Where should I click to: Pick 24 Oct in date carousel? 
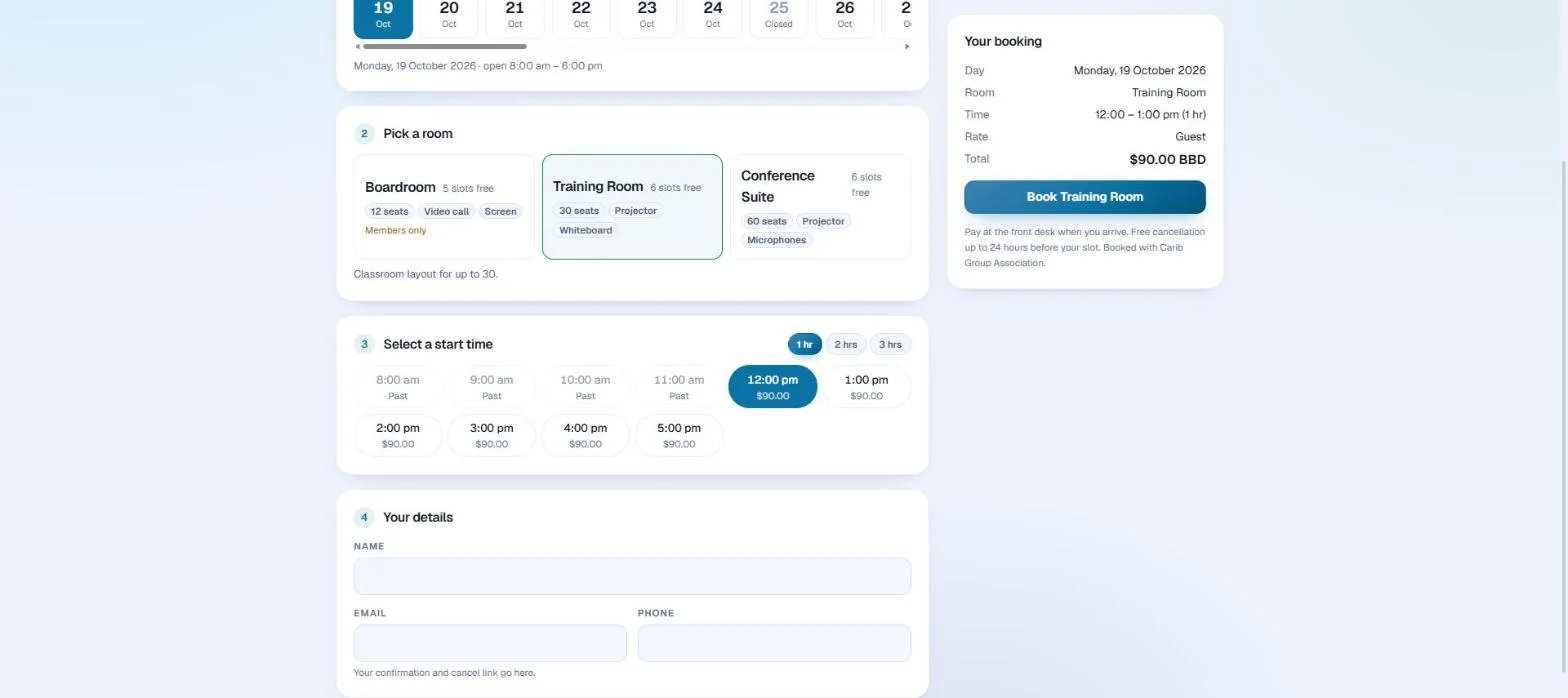(x=713, y=19)
